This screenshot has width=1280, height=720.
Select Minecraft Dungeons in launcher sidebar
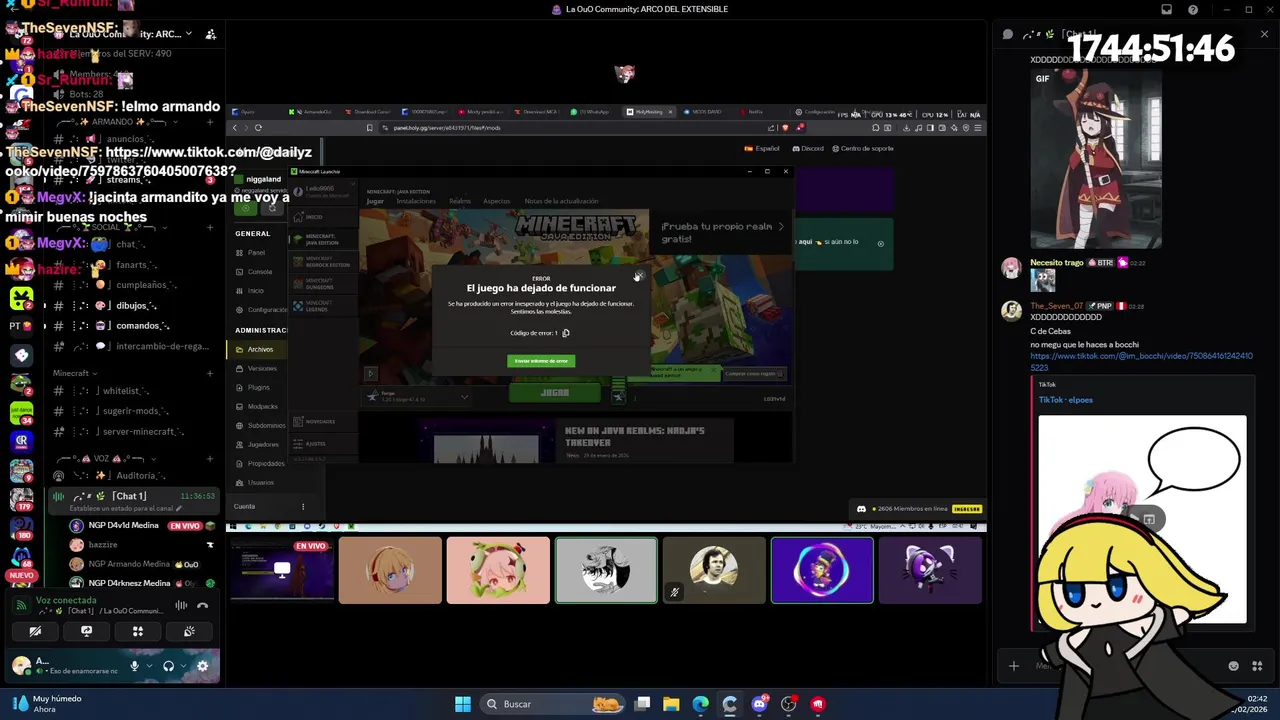click(x=321, y=283)
